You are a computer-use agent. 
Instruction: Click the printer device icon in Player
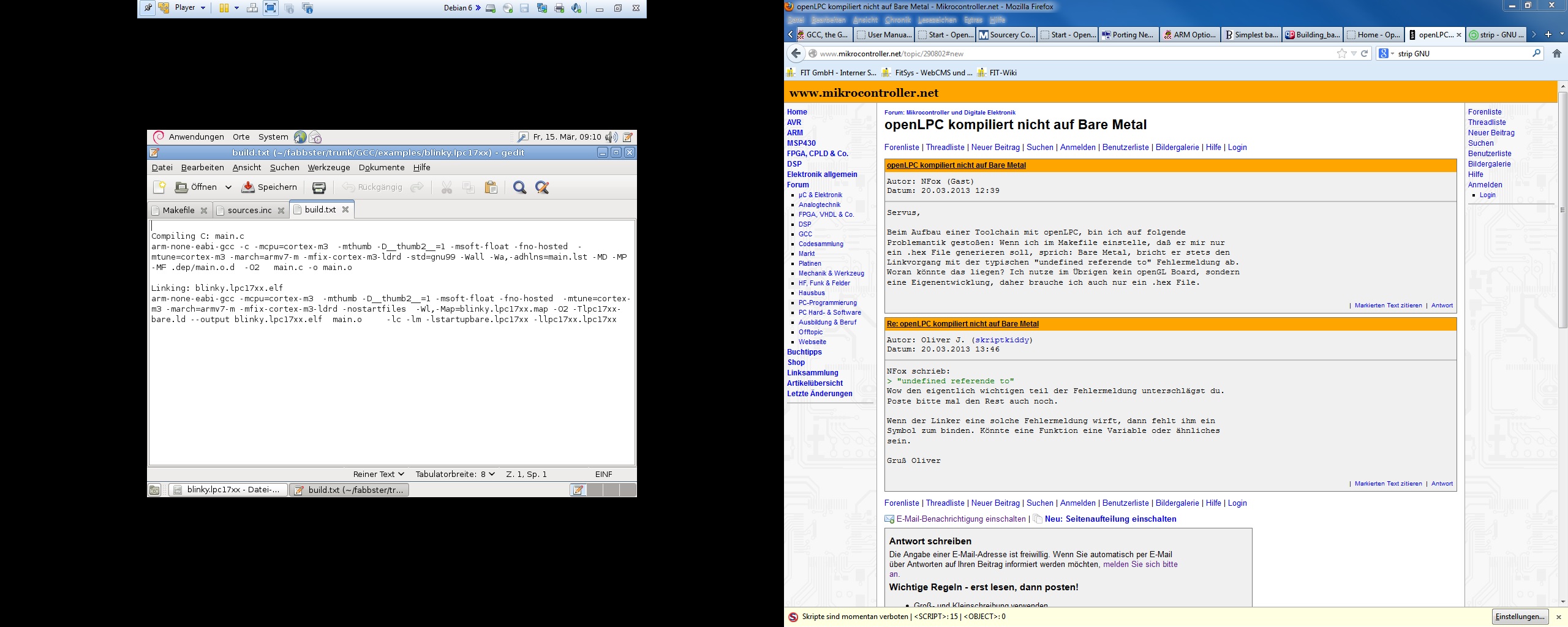click(x=559, y=8)
